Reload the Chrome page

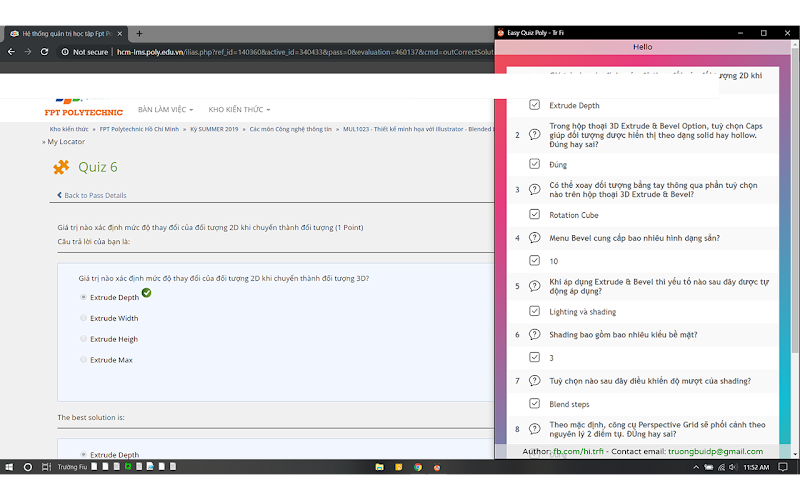pyautogui.click(x=44, y=52)
